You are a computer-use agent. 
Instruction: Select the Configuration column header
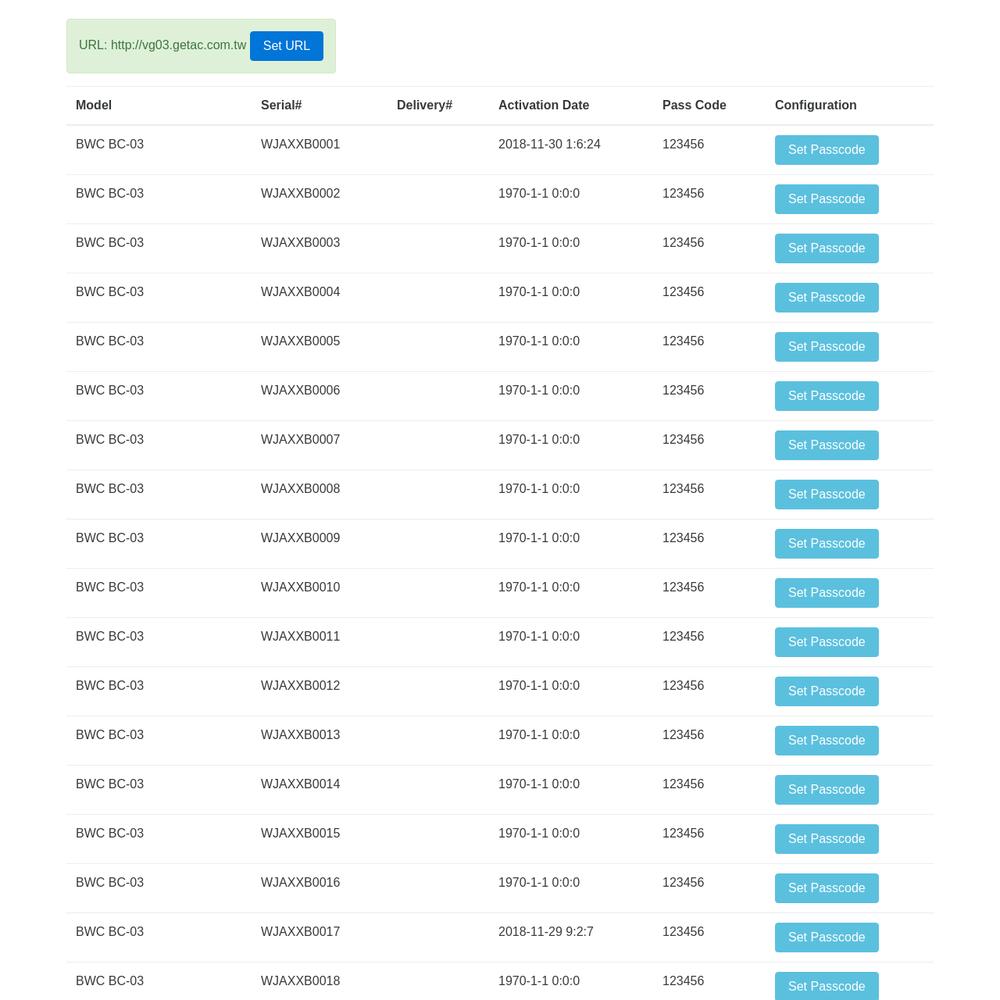point(816,105)
